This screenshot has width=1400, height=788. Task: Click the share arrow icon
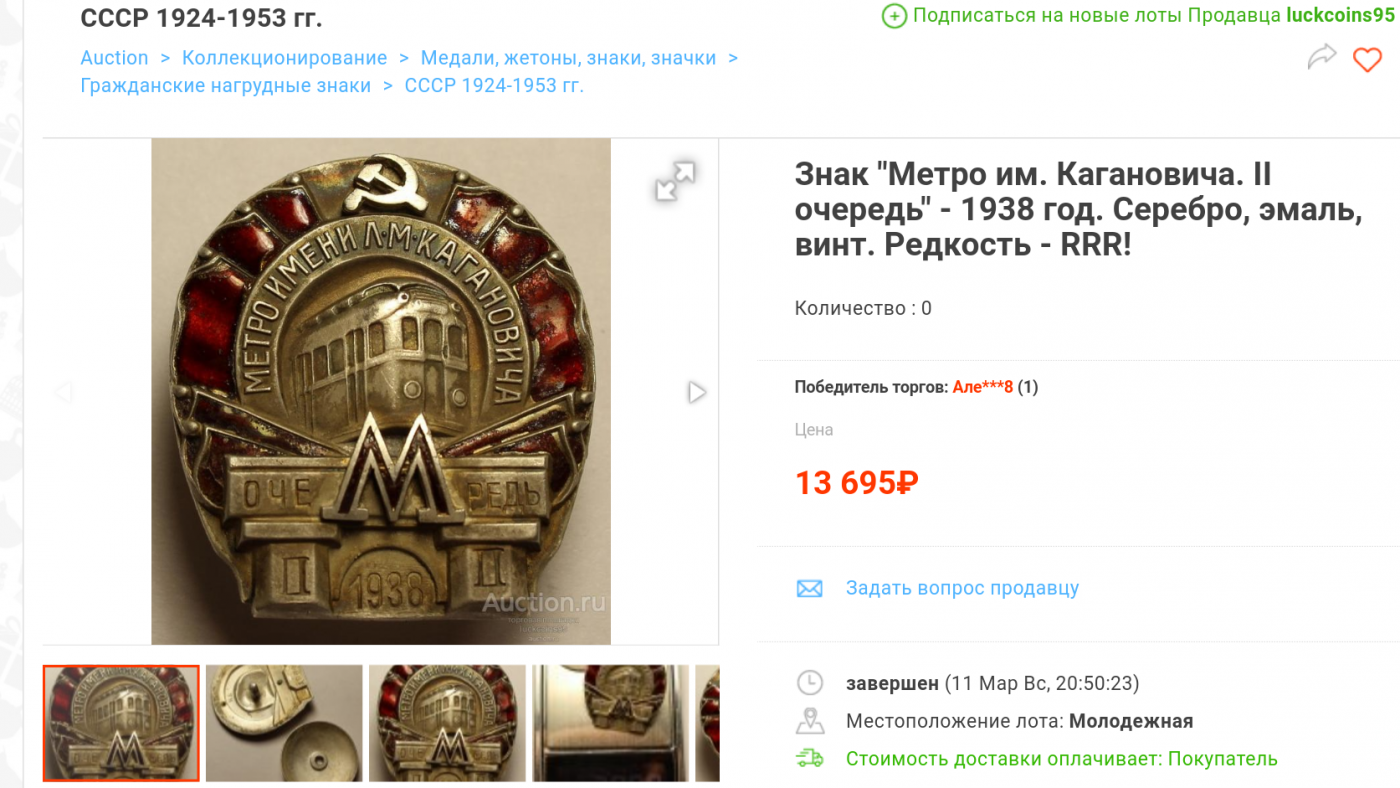(x=1322, y=57)
